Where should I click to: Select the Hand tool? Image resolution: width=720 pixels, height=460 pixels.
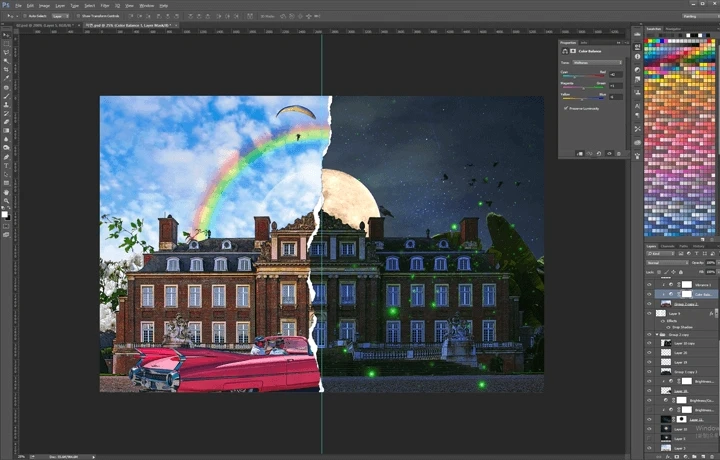coord(6,192)
